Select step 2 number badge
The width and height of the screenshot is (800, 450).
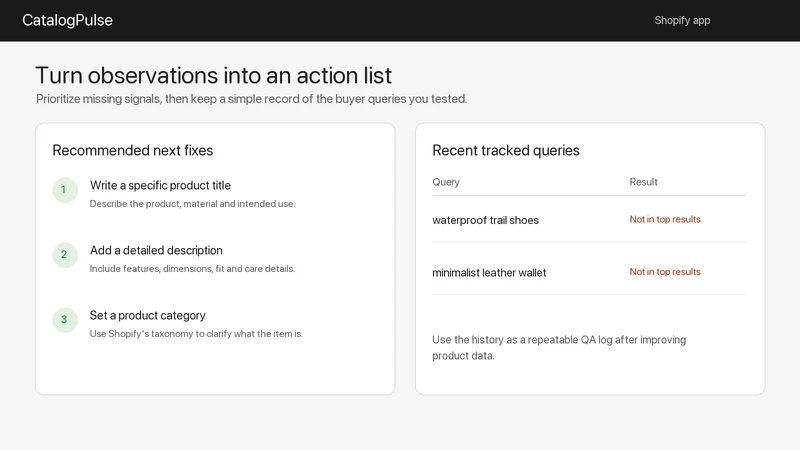point(65,255)
